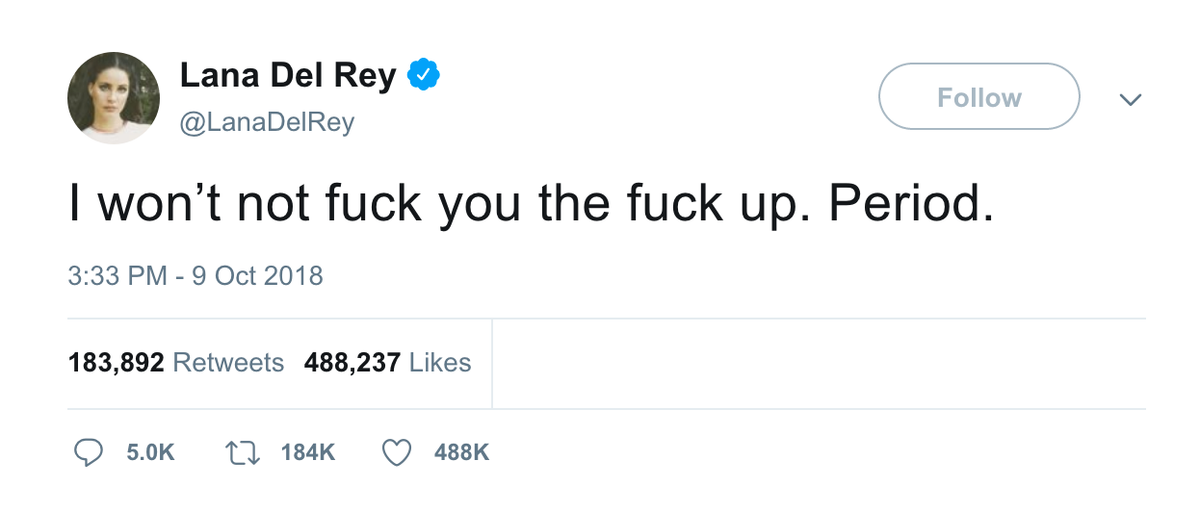Click the word Period. in the tweet

point(910,203)
